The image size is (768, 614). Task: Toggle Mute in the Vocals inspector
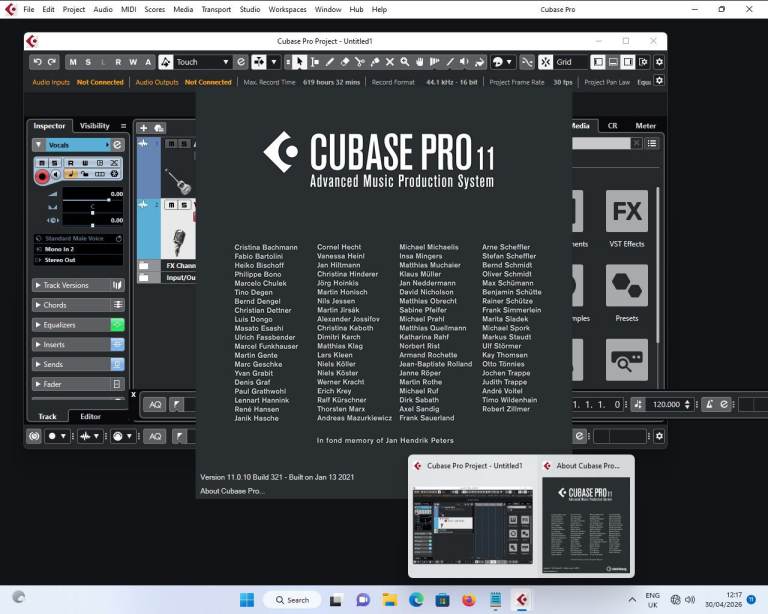(x=43, y=162)
